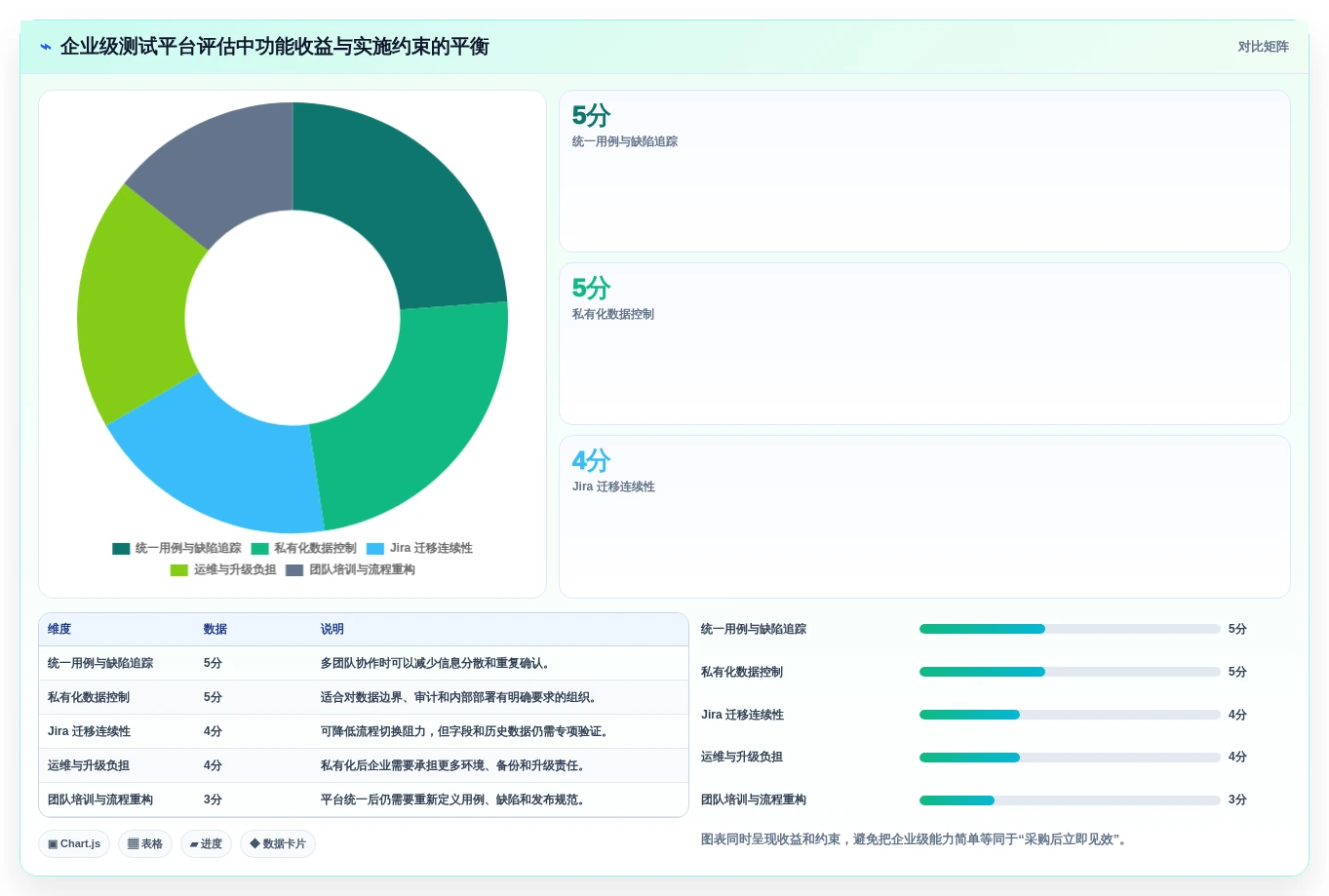The image size is (1329, 896).
Task: Click table cell Jira 迁移连续性
Action: 89,732
